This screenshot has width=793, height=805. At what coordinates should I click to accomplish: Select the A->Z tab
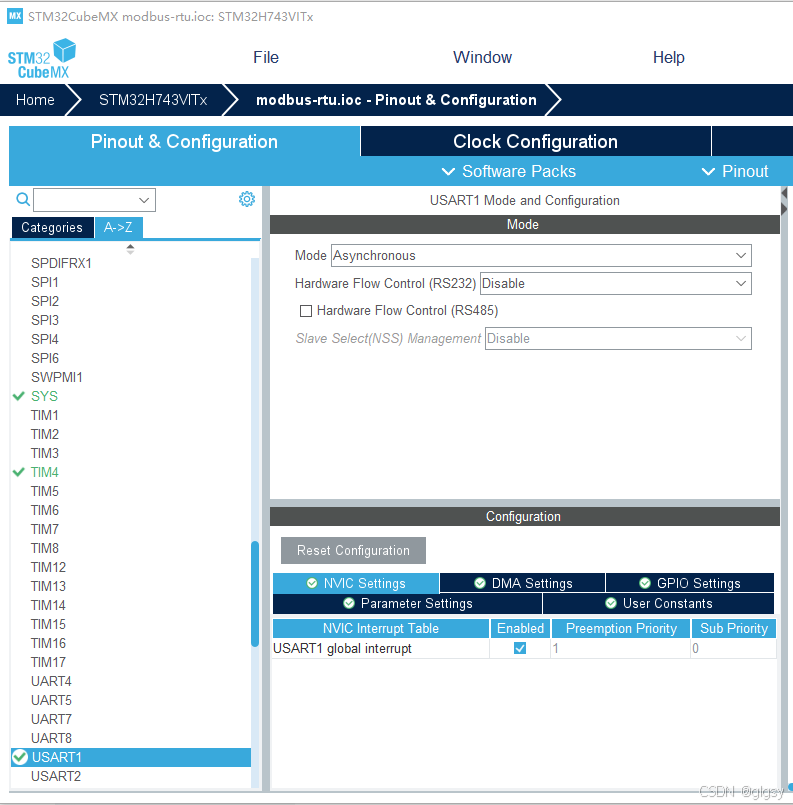tap(118, 227)
